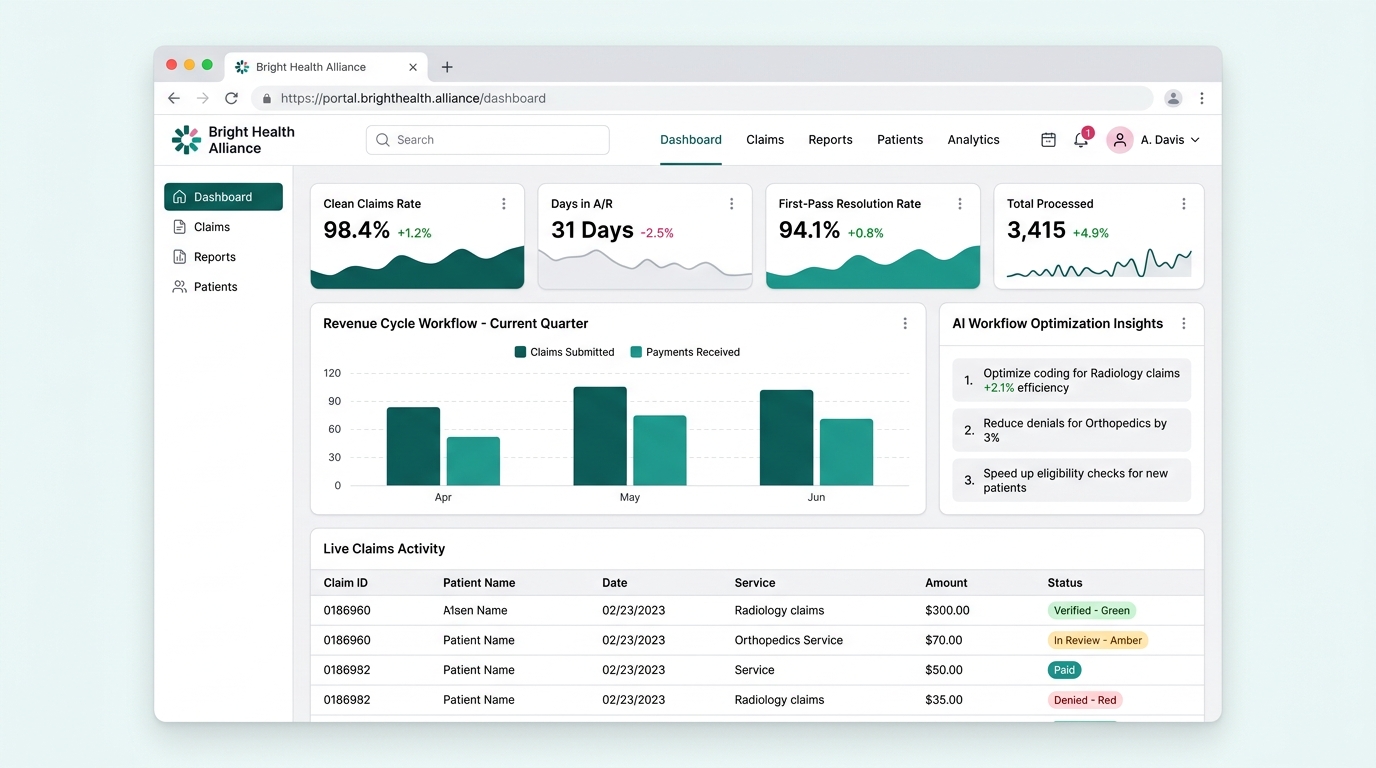Click June Claims Submitted bar
This screenshot has height=768, width=1376.
tap(786, 438)
